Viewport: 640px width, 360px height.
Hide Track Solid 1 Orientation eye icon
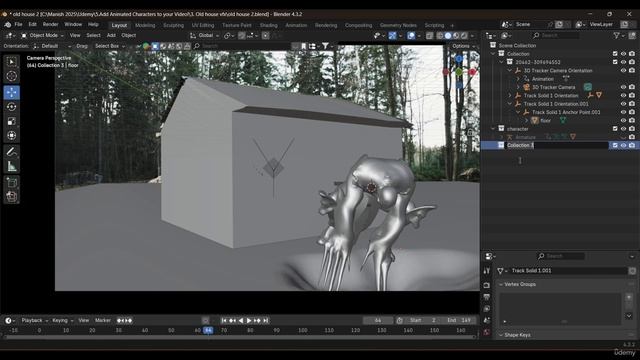[623, 96]
